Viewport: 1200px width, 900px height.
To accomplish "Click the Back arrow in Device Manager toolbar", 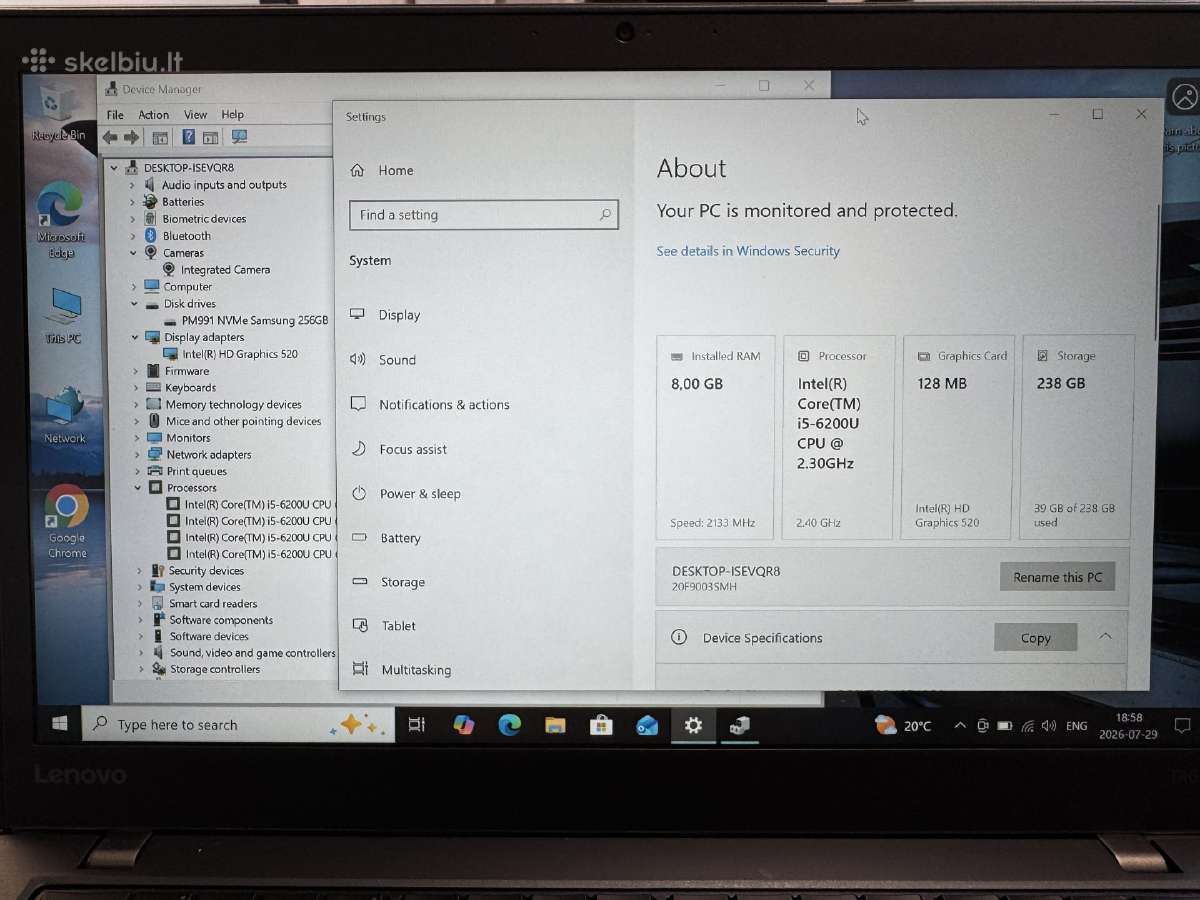I will coord(110,137).
